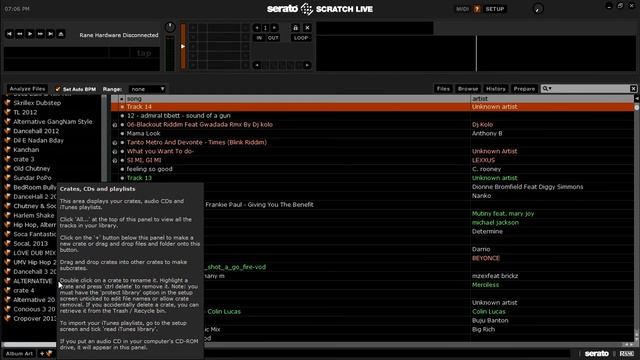The height and width of the screenshot is (360, 640).
Task: Open the Skrillex Dubstep crate
Action: (37, 103)
